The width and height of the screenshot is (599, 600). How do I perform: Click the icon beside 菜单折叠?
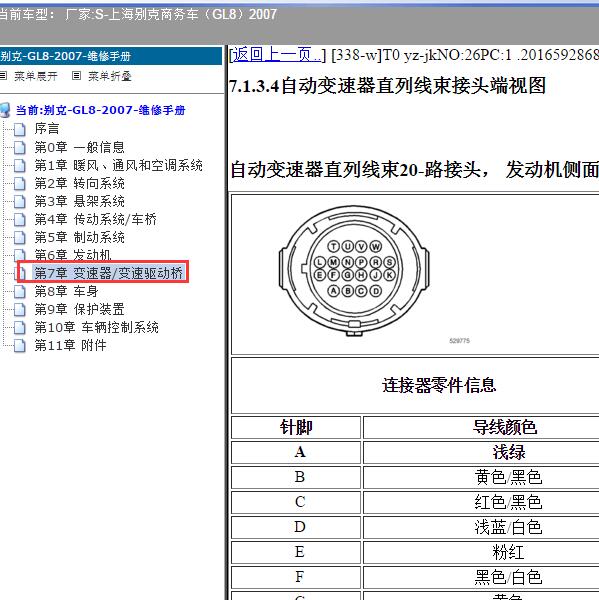point(76,76)
